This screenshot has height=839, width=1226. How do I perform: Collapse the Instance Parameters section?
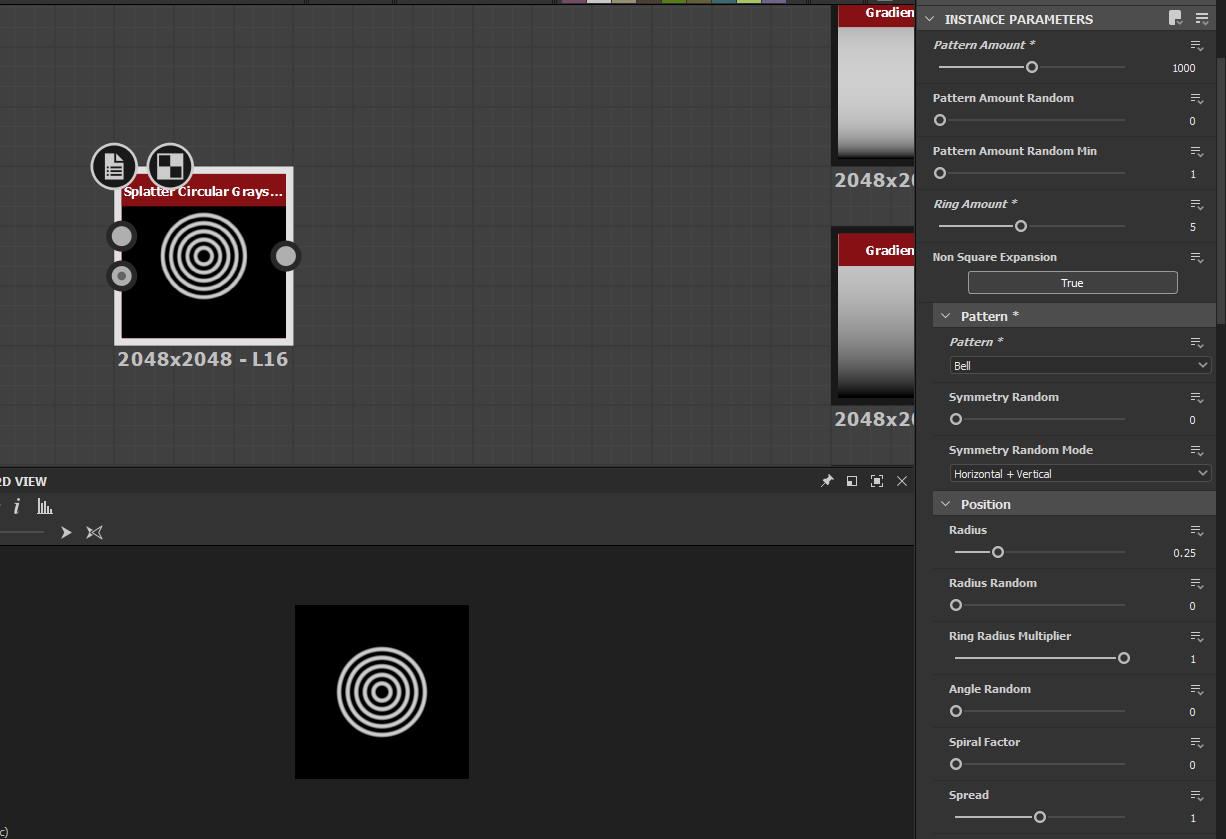(929, 19)
